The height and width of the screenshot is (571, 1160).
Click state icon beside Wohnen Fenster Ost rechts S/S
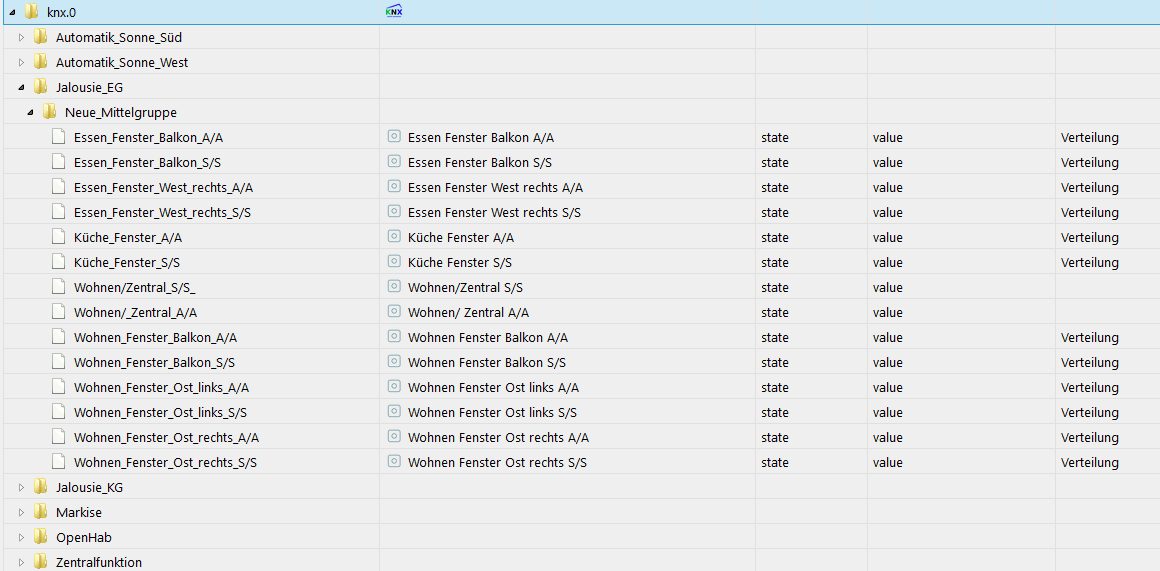[394, 462]
